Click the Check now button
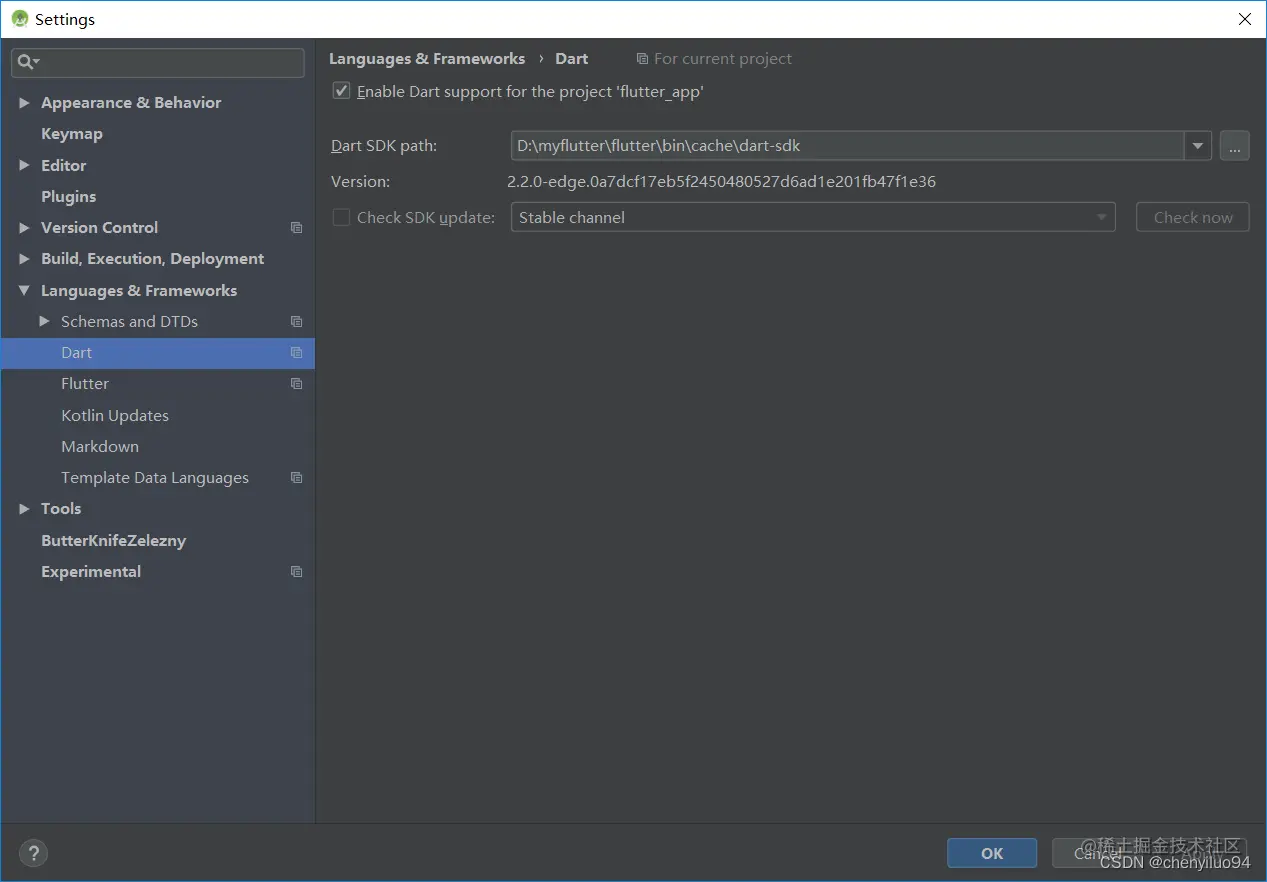Viewport: 1267px width, 882px height. click(x=1193, y=217)
